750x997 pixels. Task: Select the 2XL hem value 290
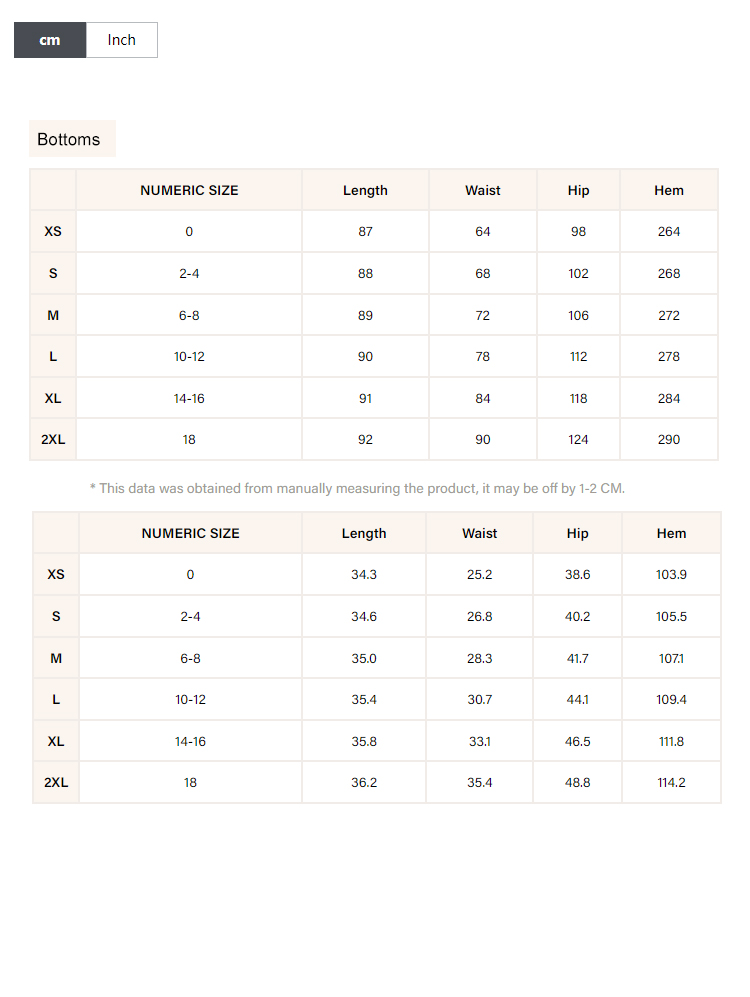669,439
